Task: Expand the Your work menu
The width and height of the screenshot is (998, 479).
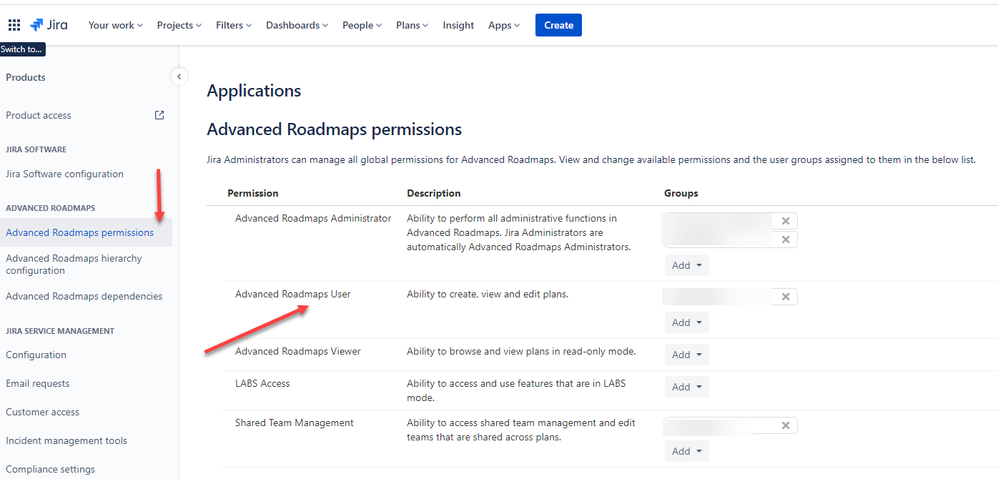Action: [116, 25]
